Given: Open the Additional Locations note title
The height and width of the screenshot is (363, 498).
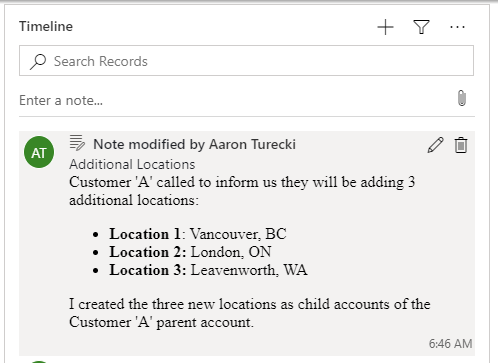Looking at the screenshot, I should click(132, 164).
